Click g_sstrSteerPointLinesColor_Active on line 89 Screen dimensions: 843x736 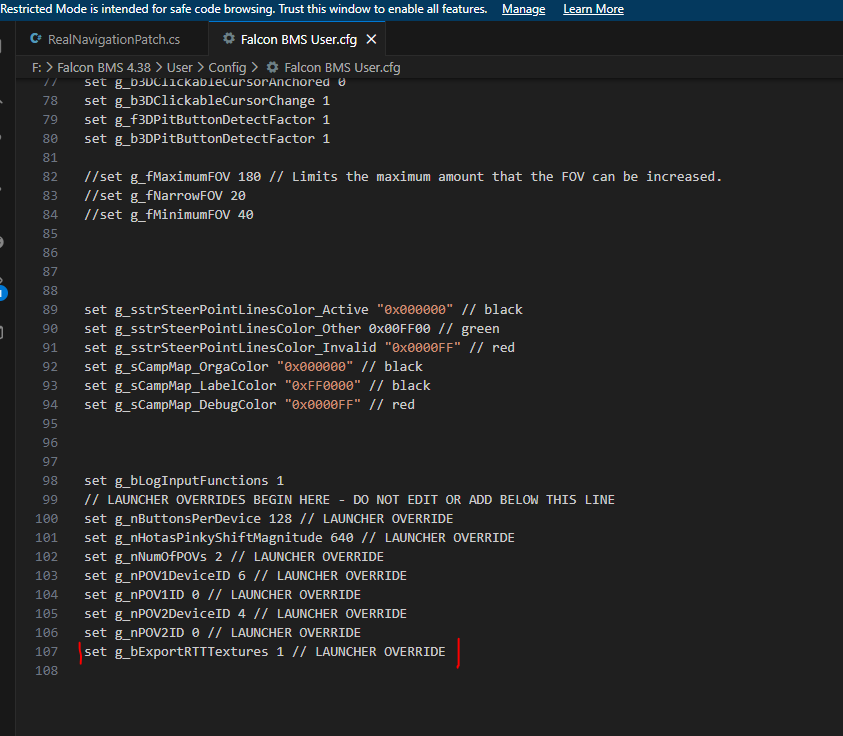pyautogui.click(x=241, y=310)
